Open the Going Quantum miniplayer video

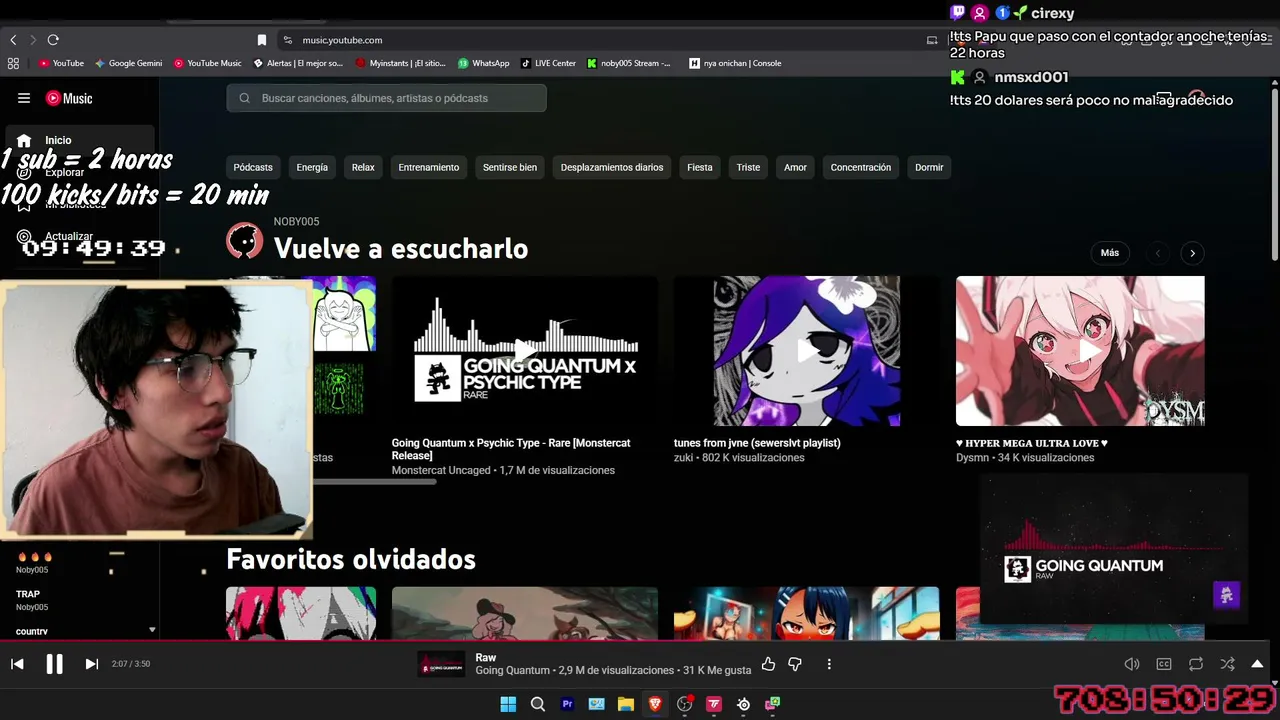pyautogui.click(x=1113, y=549)
